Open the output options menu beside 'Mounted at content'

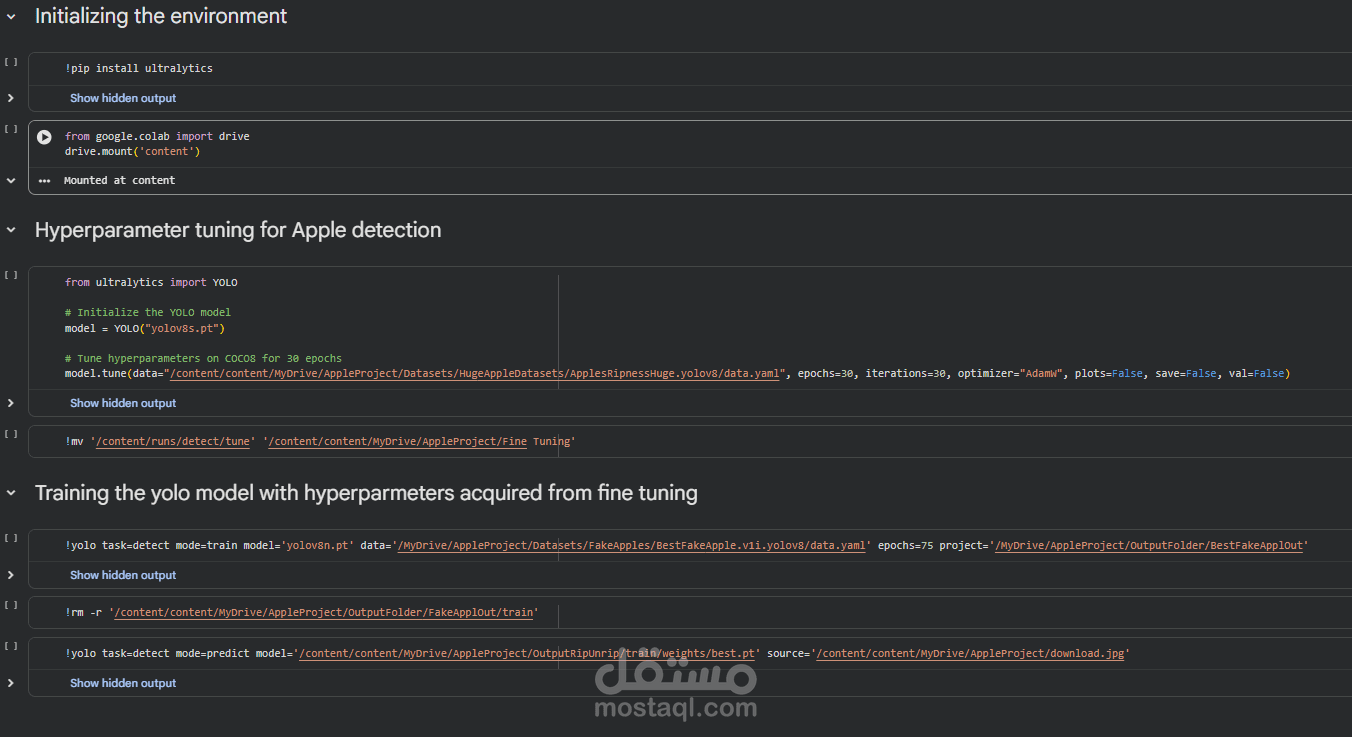[44, 181]
